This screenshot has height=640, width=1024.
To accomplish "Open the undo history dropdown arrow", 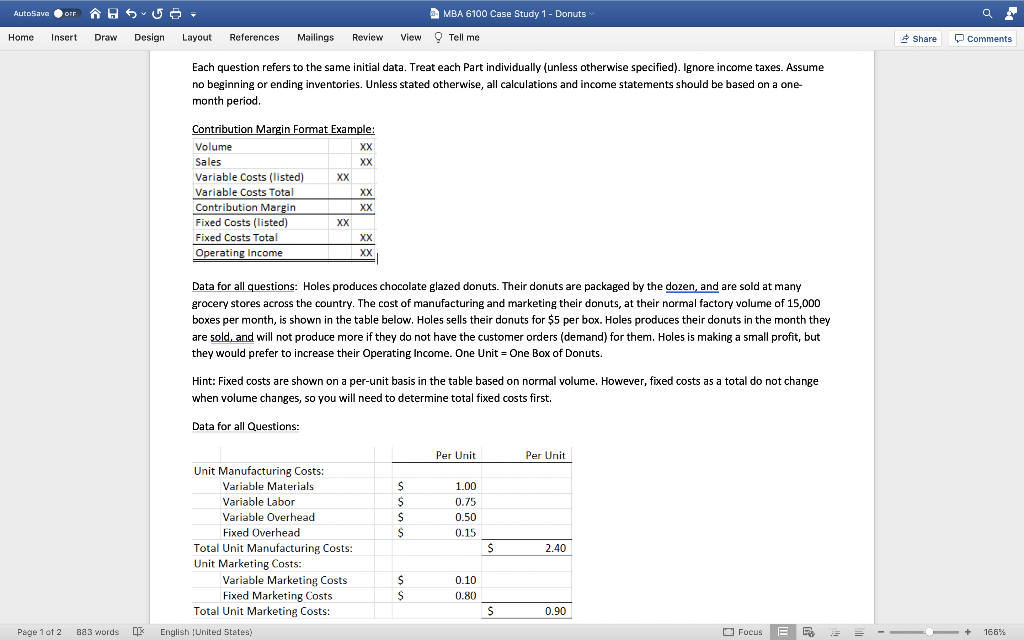I will point(143,14).
